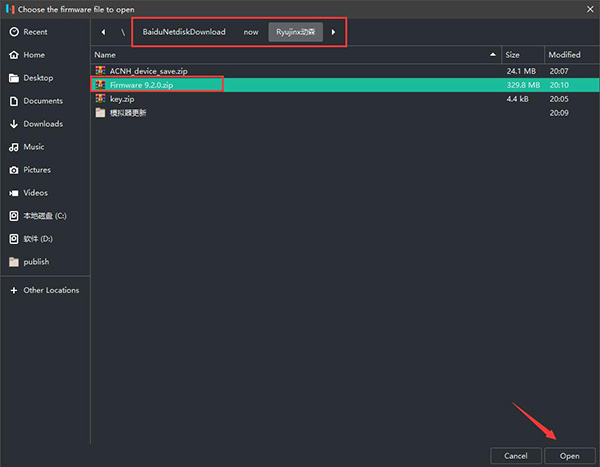Open the Recent places sidebar entry

pyautogui.click(x=45, y=32)
